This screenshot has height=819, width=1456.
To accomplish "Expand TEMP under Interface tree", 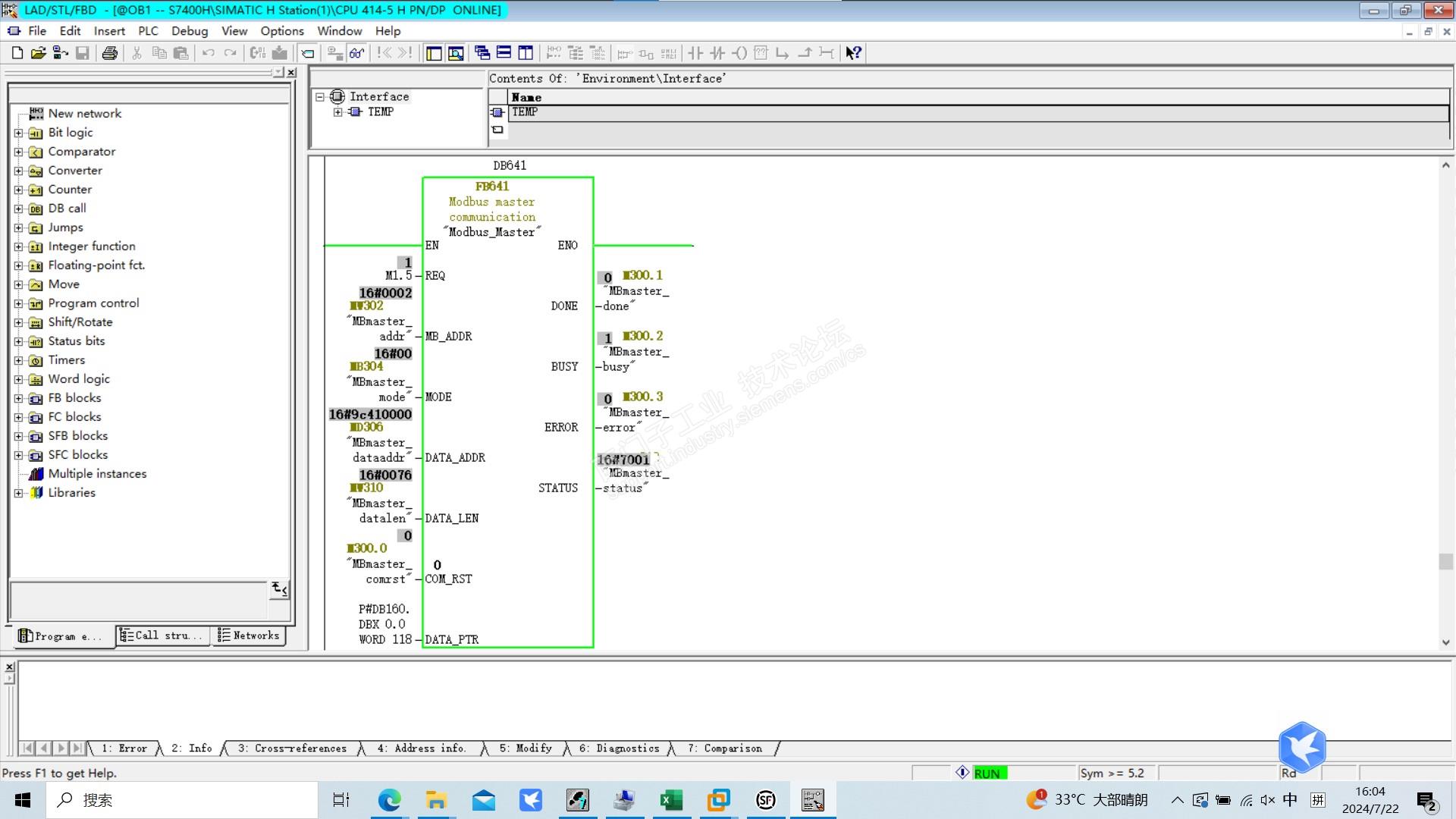I will tap(337, 112).
